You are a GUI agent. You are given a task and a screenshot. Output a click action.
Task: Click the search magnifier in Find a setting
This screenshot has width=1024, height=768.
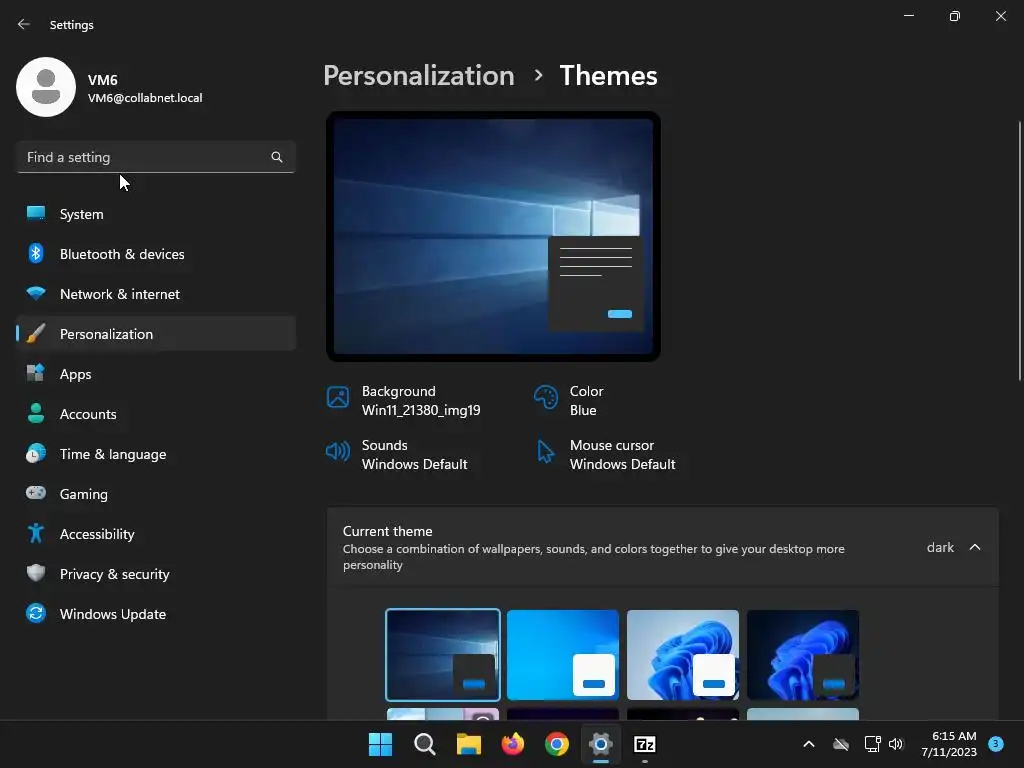[x=277, y=157]
